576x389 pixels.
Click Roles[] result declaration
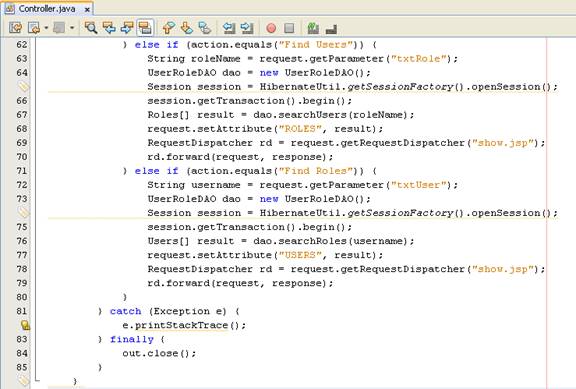190,115
